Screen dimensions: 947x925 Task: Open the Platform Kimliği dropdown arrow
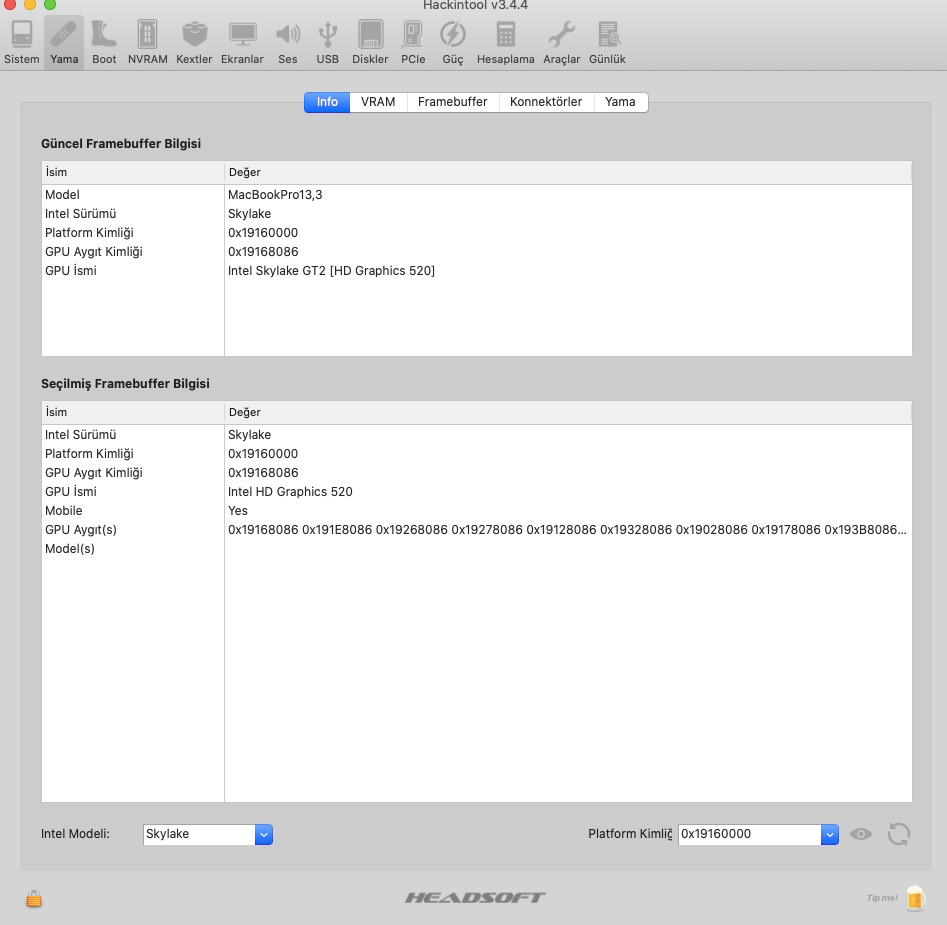click(829, 834)
